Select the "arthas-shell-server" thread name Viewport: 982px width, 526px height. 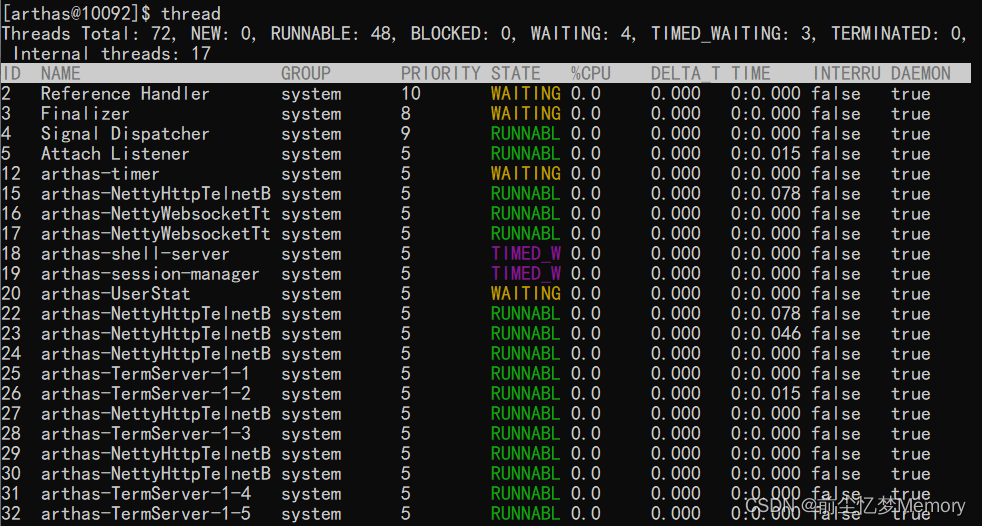[135, 254]
